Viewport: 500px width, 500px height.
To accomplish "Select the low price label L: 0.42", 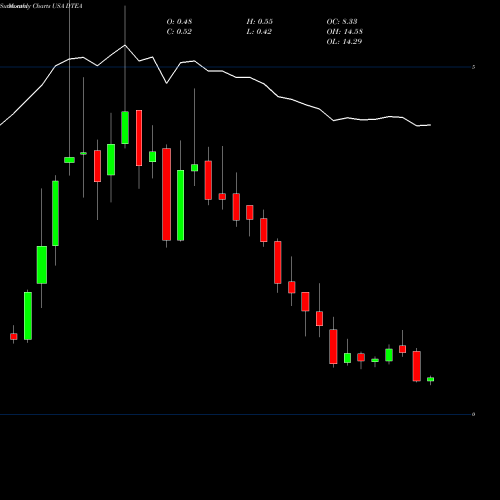I will [x=259, y=32].
